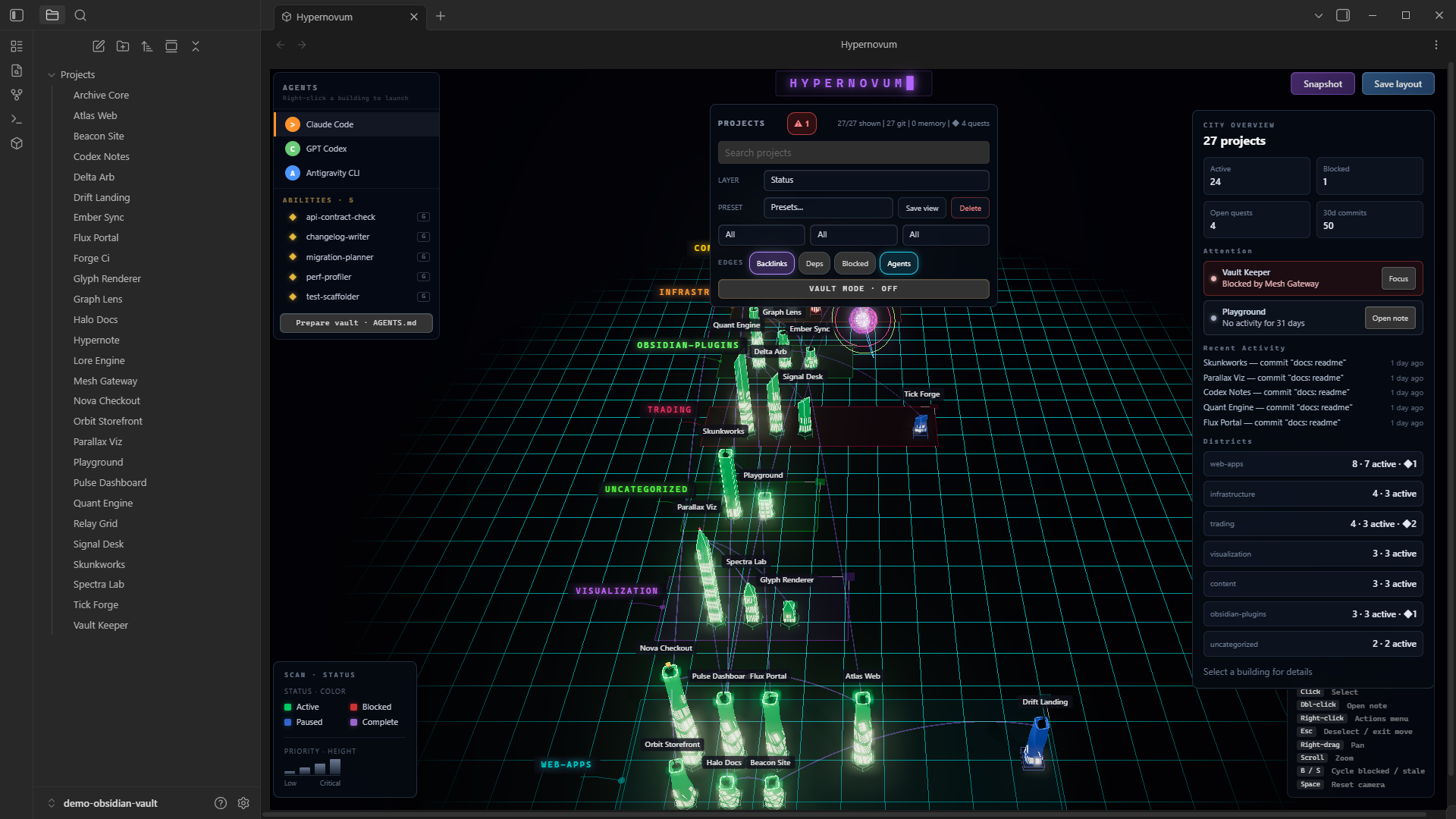The height and width of the screenshot is (819, 1456).
Task: Open terminal ribbon icon
Action: click(x=17, y=119)
